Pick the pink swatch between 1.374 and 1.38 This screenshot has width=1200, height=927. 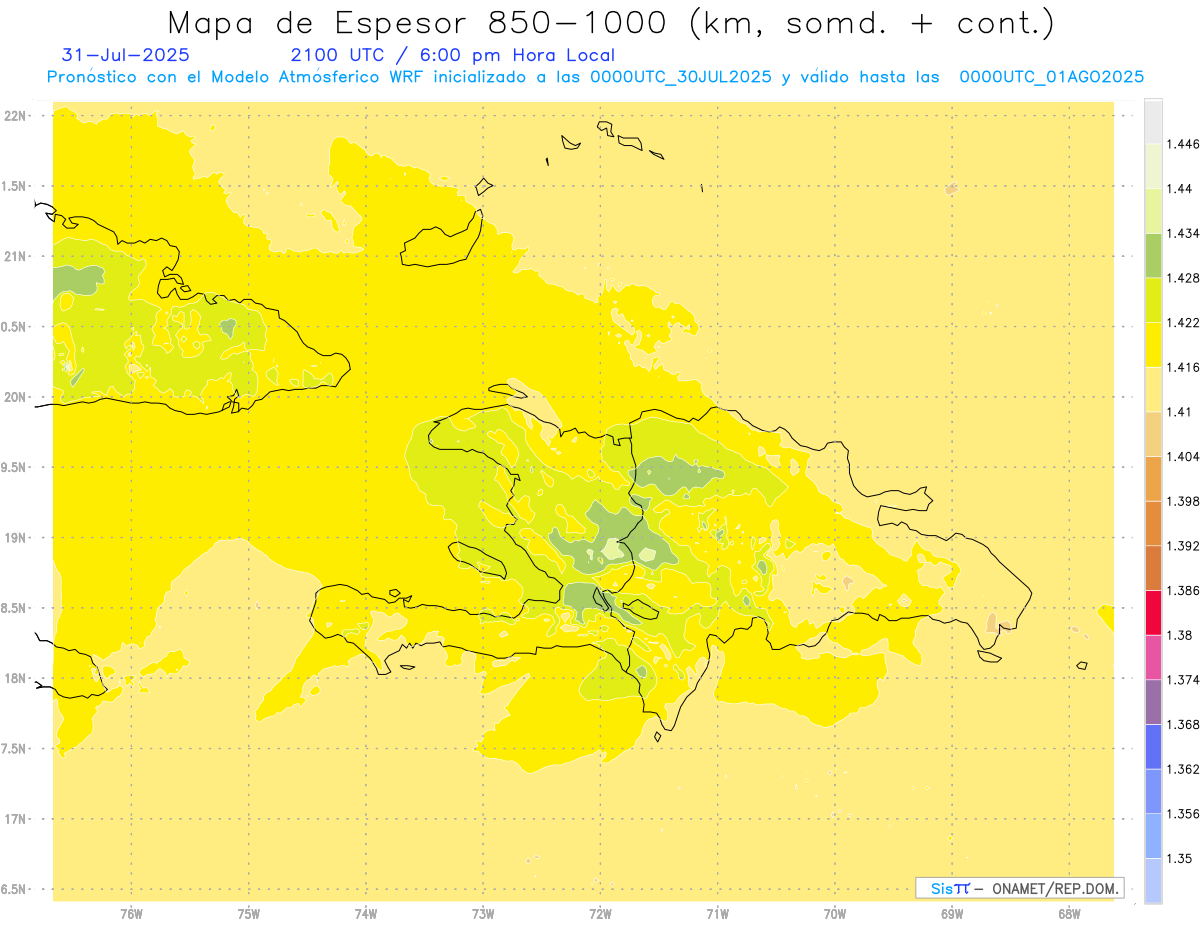coord(1153,657)
